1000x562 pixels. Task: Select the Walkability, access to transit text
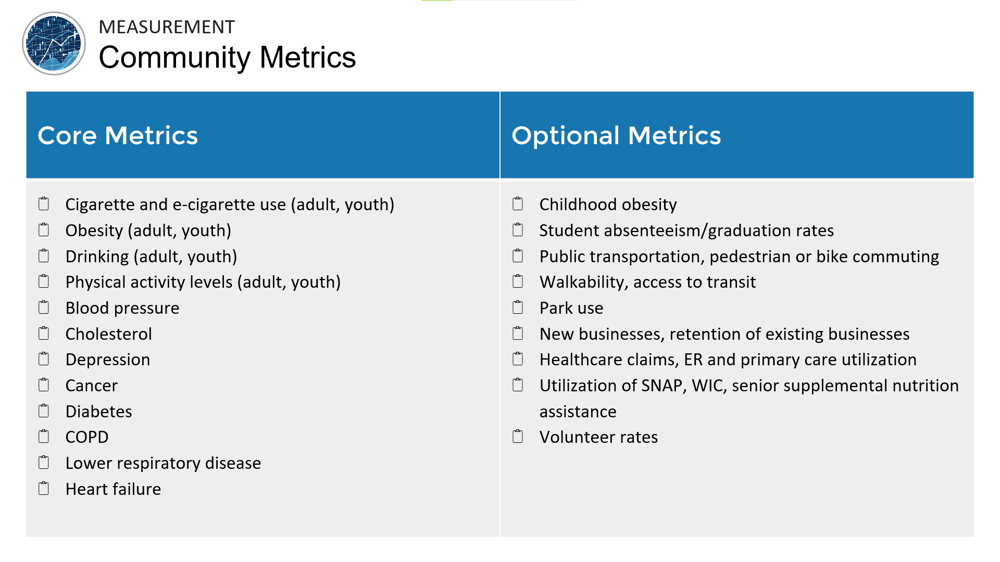click(x=647, y=282)
